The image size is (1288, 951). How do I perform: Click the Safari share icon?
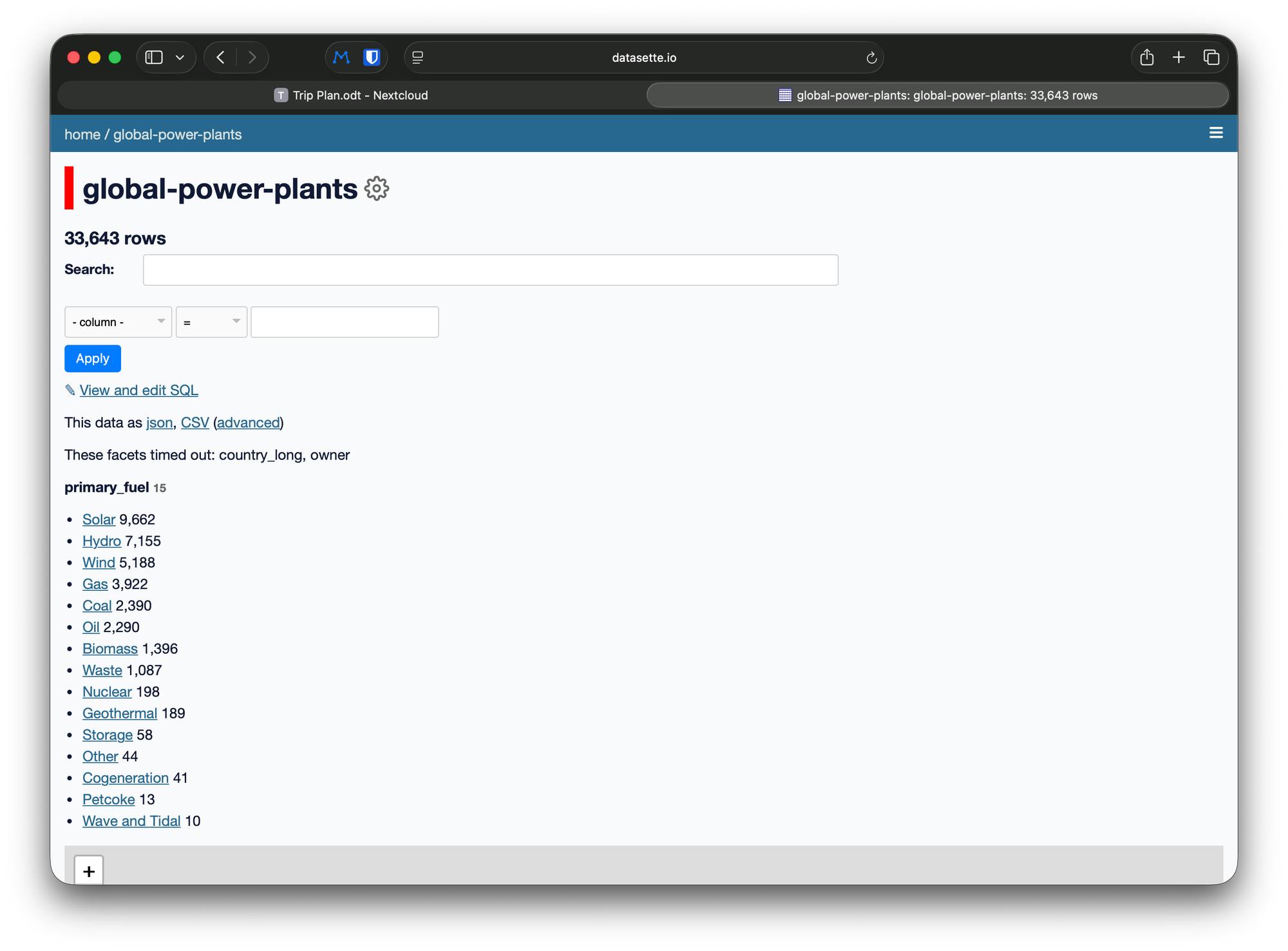click(x=1146, y=57)
